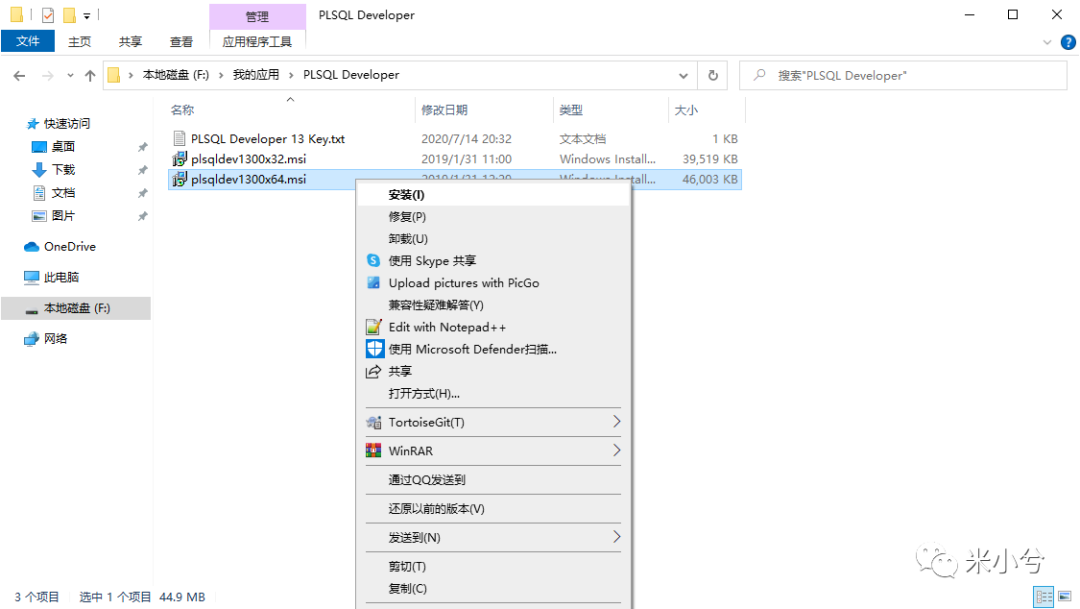Click the Network 网络 icon

coord(31,338)
